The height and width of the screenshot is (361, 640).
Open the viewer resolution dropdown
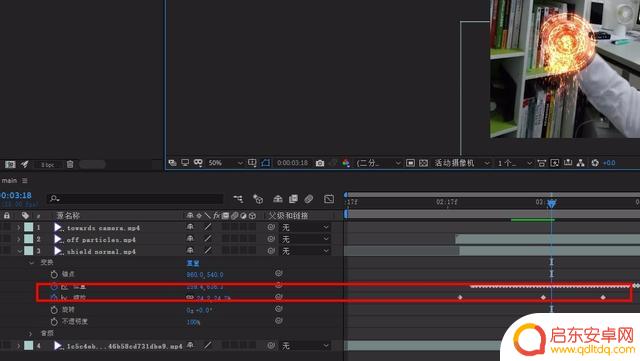[378, 163]
